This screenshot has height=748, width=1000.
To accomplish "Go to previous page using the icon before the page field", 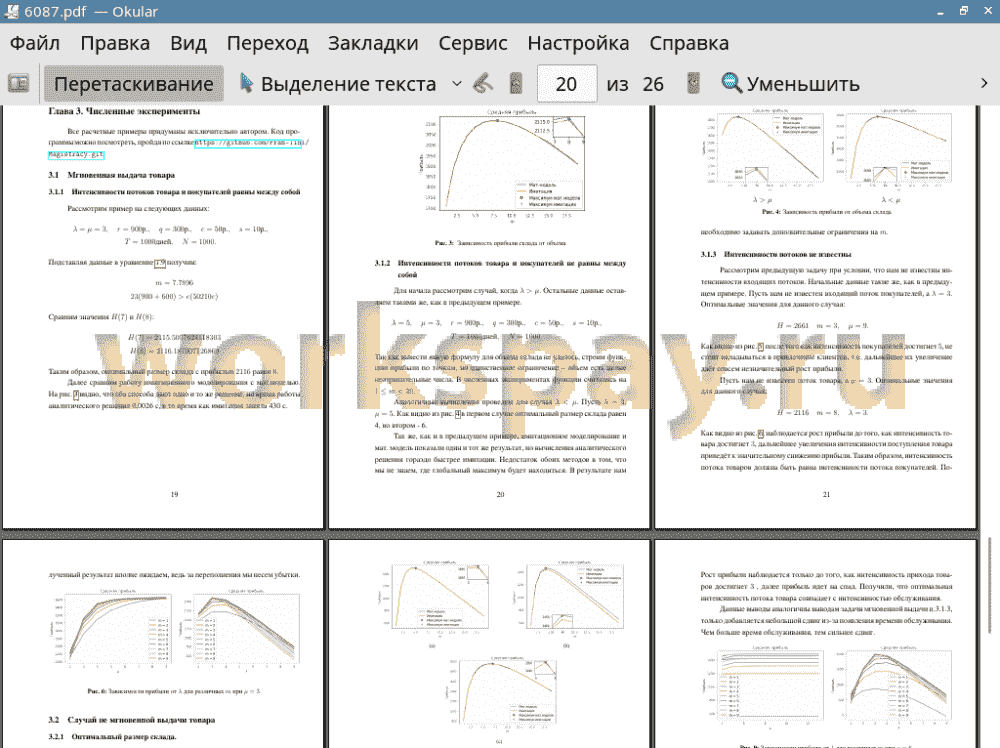I will pos(516,84).
